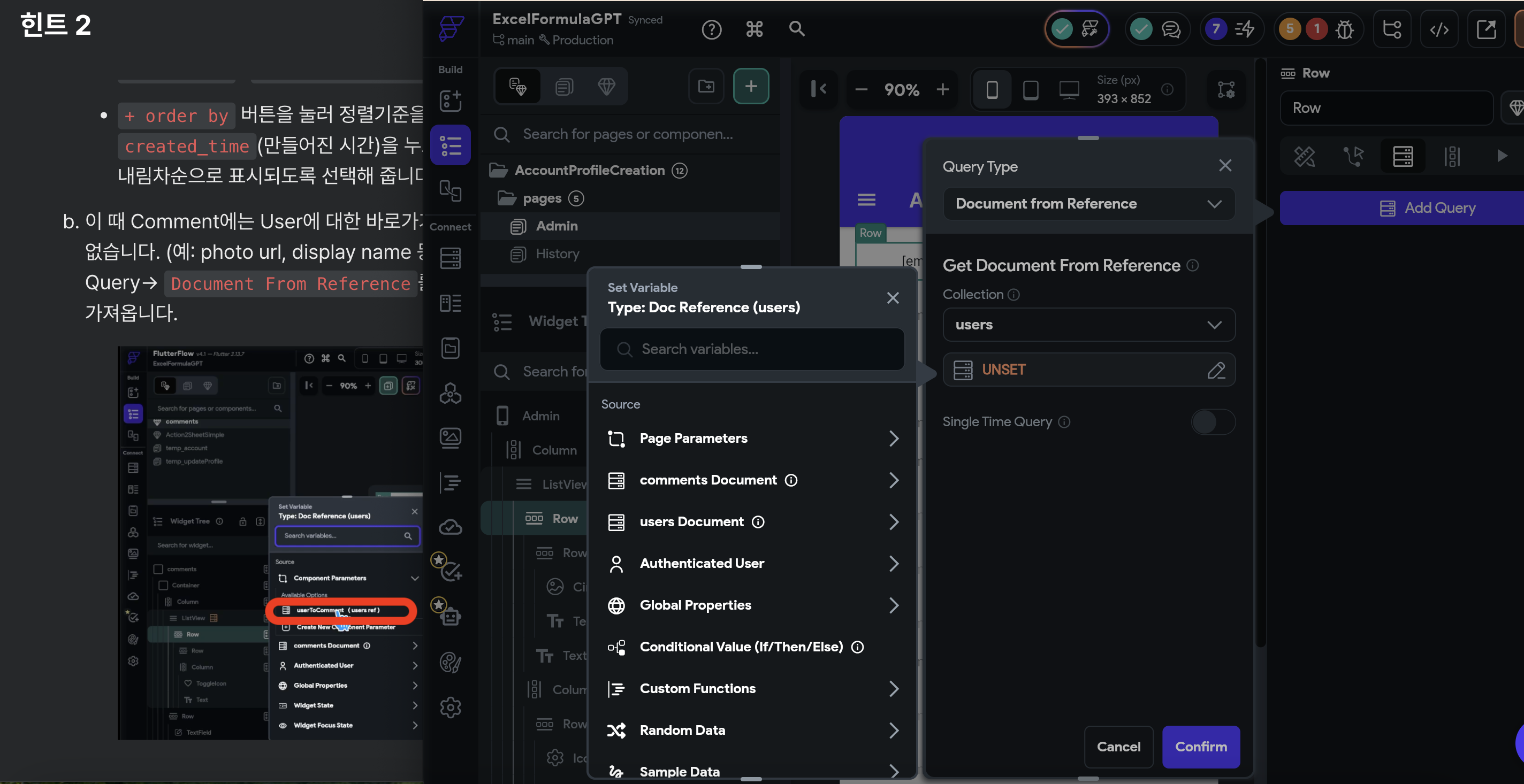The image size is (1524, 784).
Task: Switch to the components diamond tab
Action: tap(606, 87)
